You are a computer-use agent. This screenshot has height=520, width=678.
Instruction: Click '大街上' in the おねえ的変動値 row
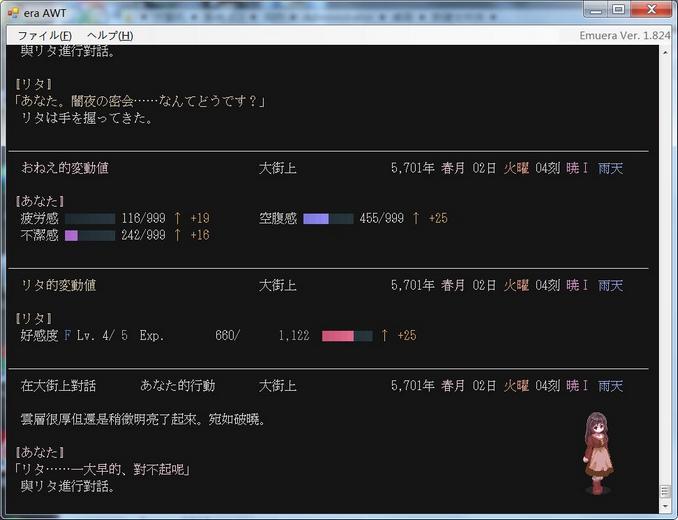(x=278, y=168)
